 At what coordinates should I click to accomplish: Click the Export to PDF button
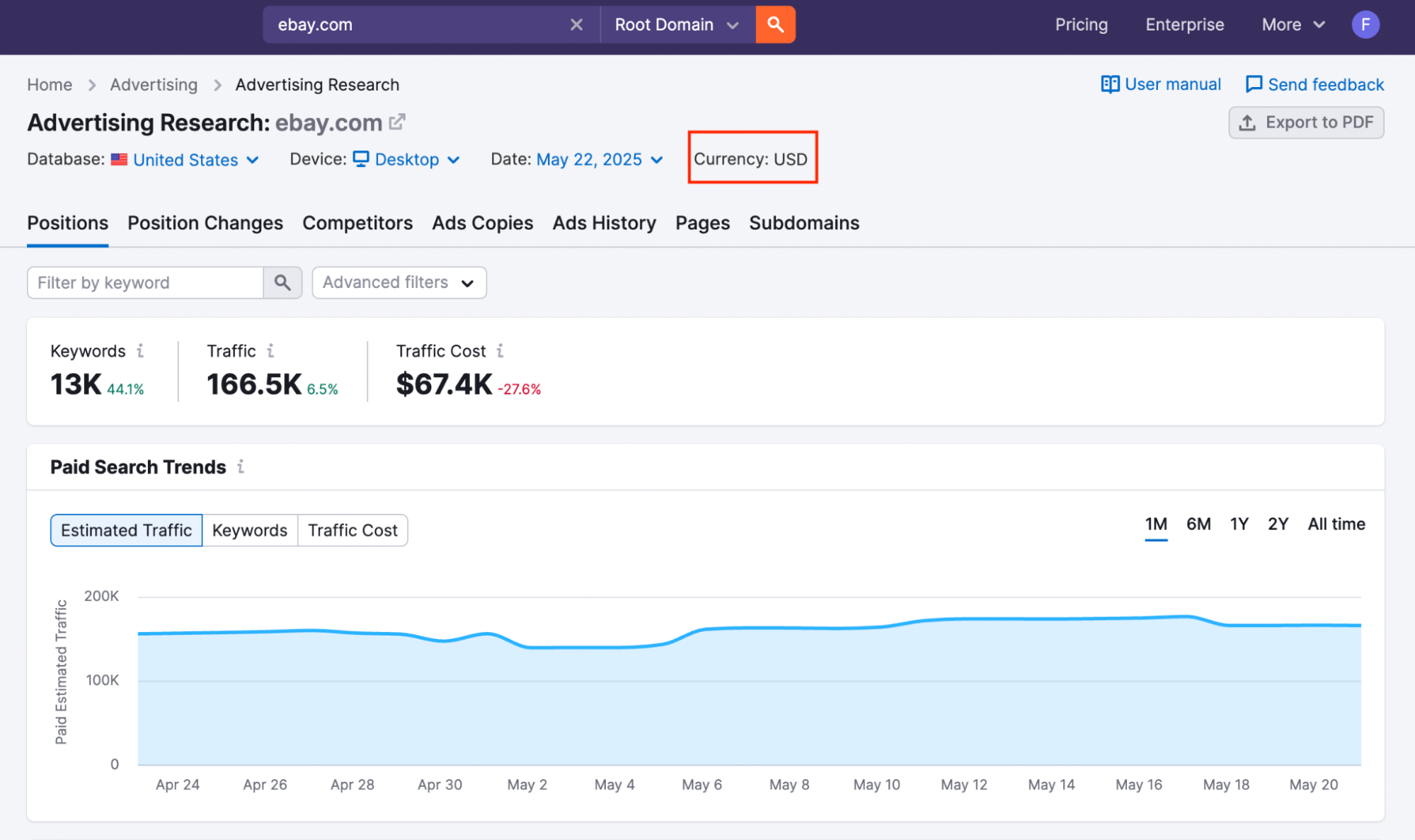tap(1306, 122)
